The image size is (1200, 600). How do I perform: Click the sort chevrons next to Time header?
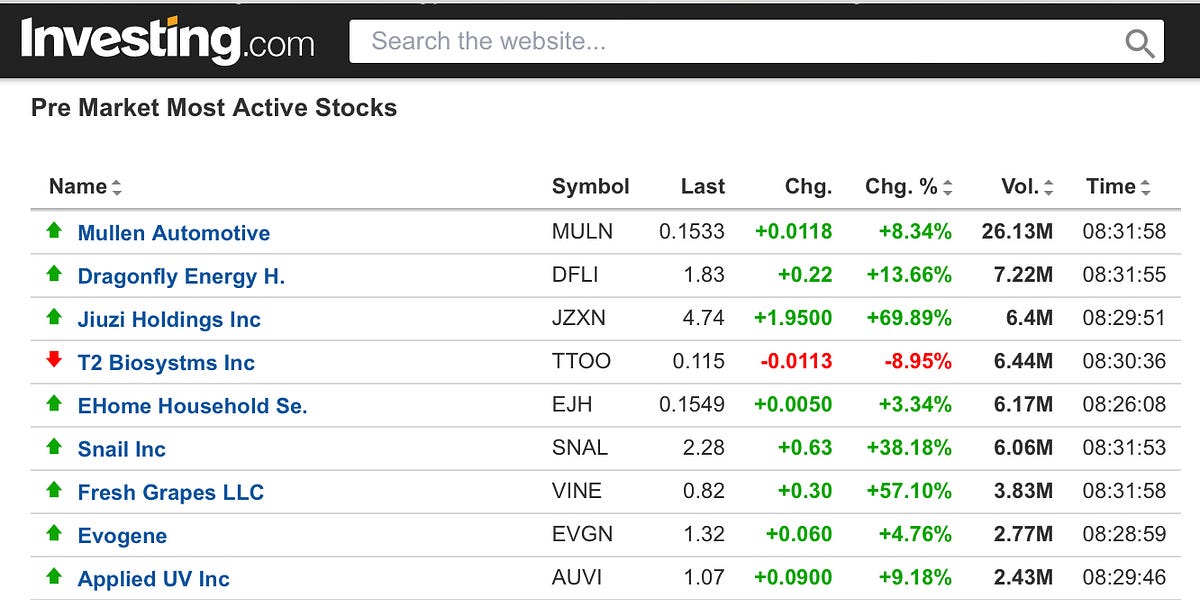click(x=1146, y=187)
